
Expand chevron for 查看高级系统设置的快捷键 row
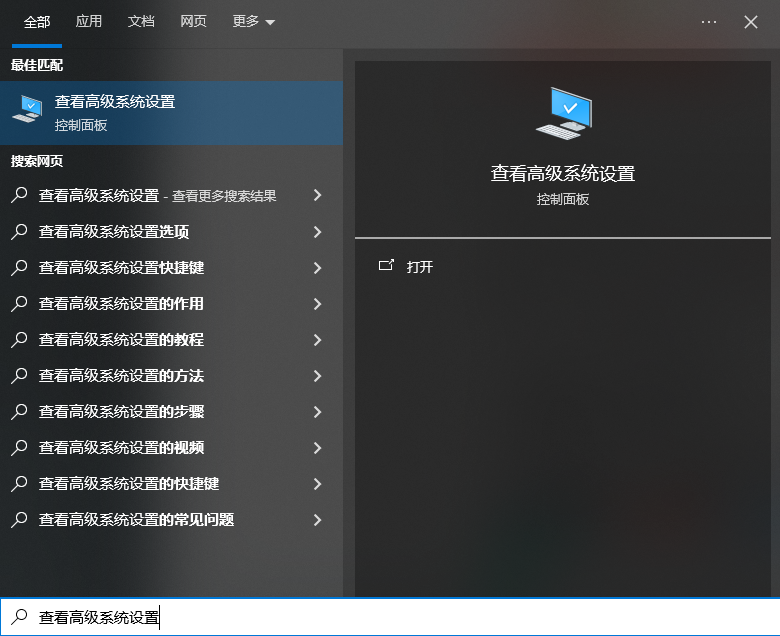317,484
